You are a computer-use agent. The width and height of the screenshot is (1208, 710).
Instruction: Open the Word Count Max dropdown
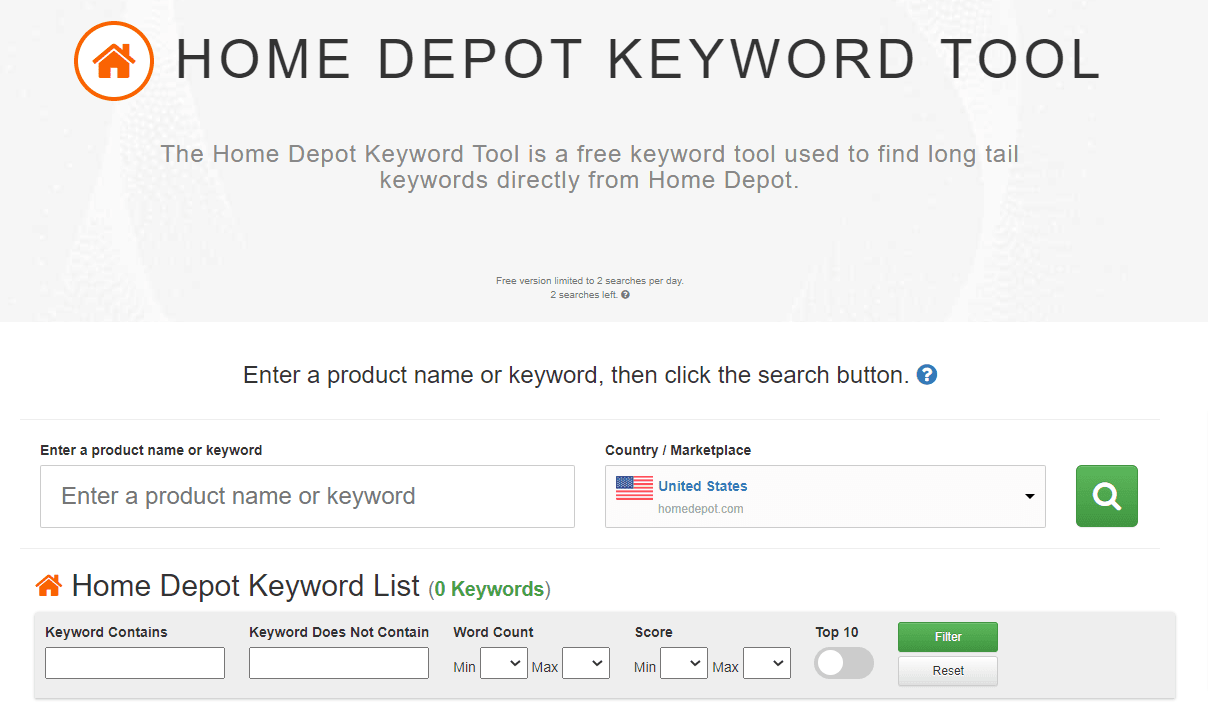click(x=586, y=663)
